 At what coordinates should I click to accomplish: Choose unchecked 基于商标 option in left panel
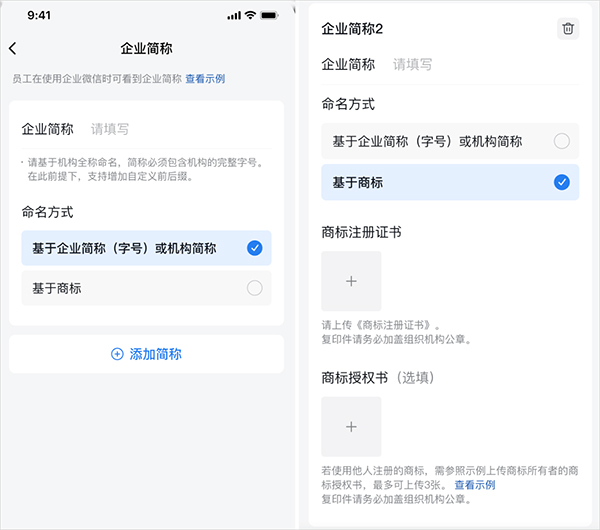click(146, 288)
